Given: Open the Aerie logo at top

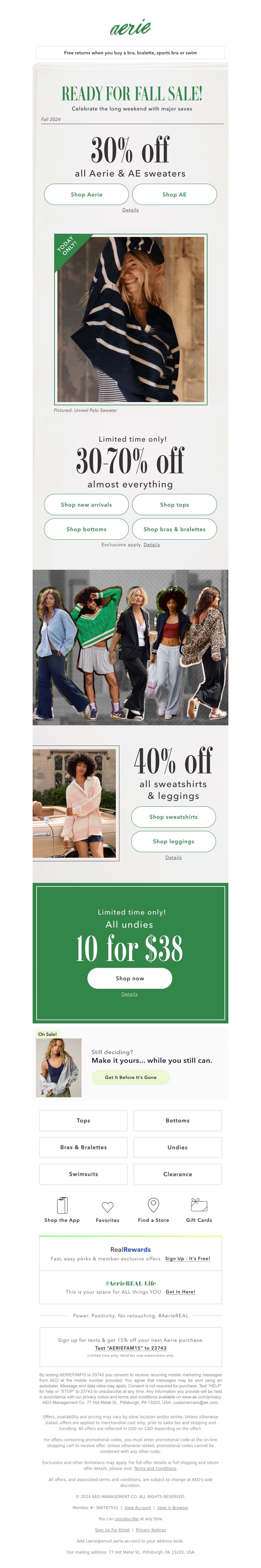Looking at the screenshot, I should [x=130, y=27].
